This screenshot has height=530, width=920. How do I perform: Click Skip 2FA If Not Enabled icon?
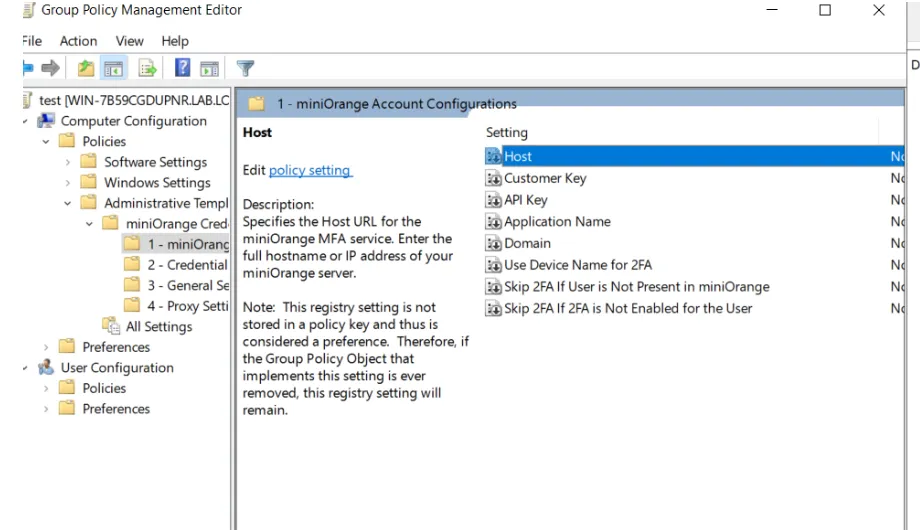pos(493,308)
